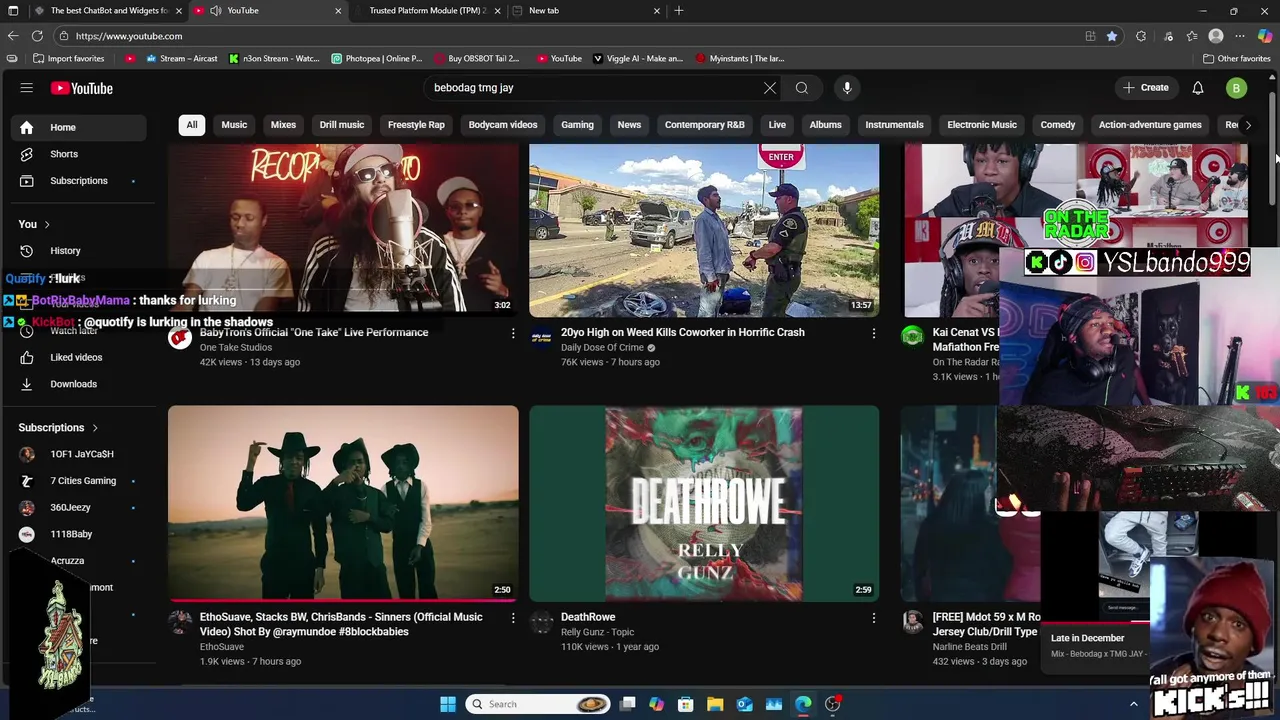This screenshot has width=1280, height=720.
Task: Open the 360Jeezy subscription channel
Action: 78,508
